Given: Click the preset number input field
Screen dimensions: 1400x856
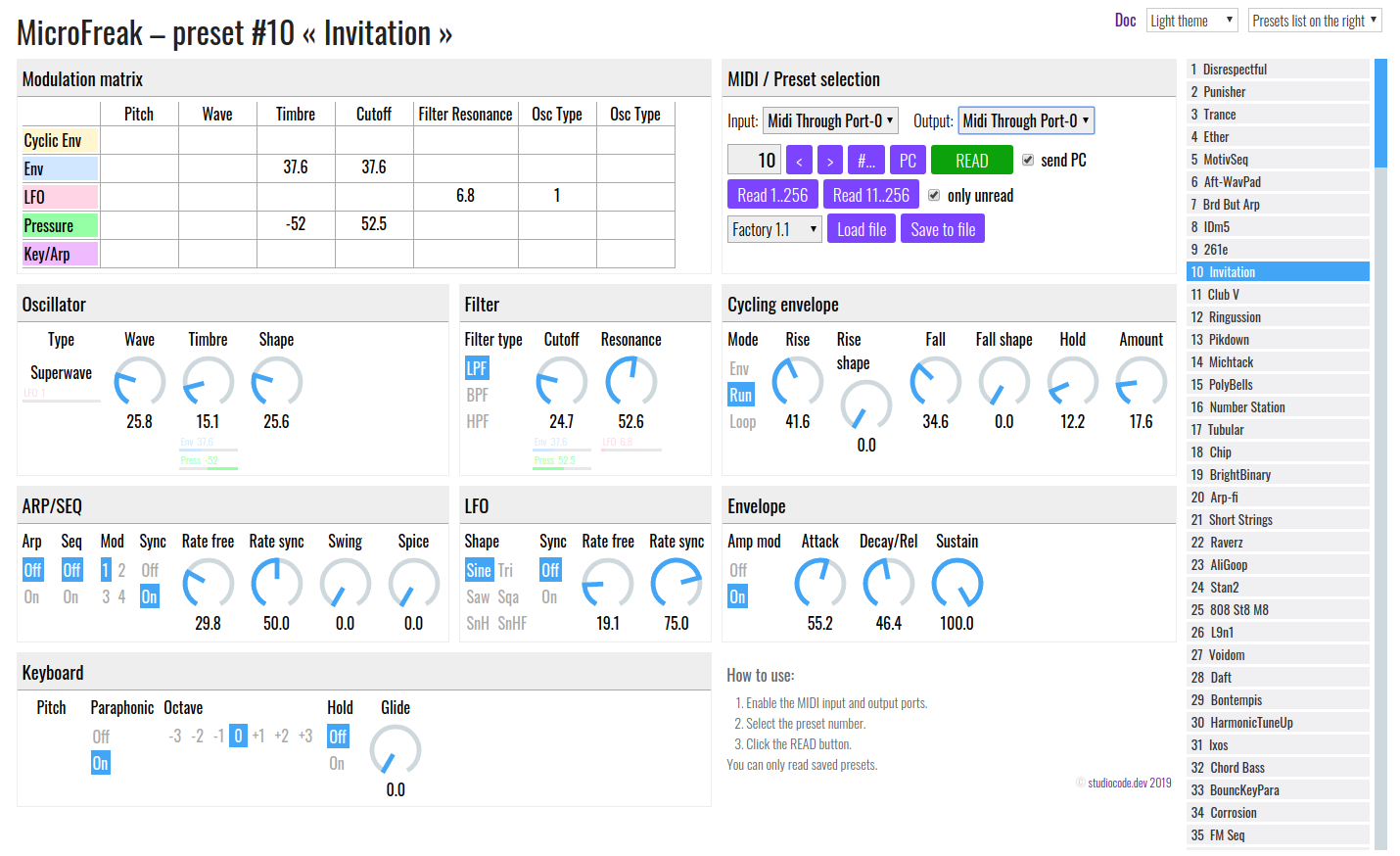Looking at the screenshot, I should pyautogui.click(x=754, y=160).
